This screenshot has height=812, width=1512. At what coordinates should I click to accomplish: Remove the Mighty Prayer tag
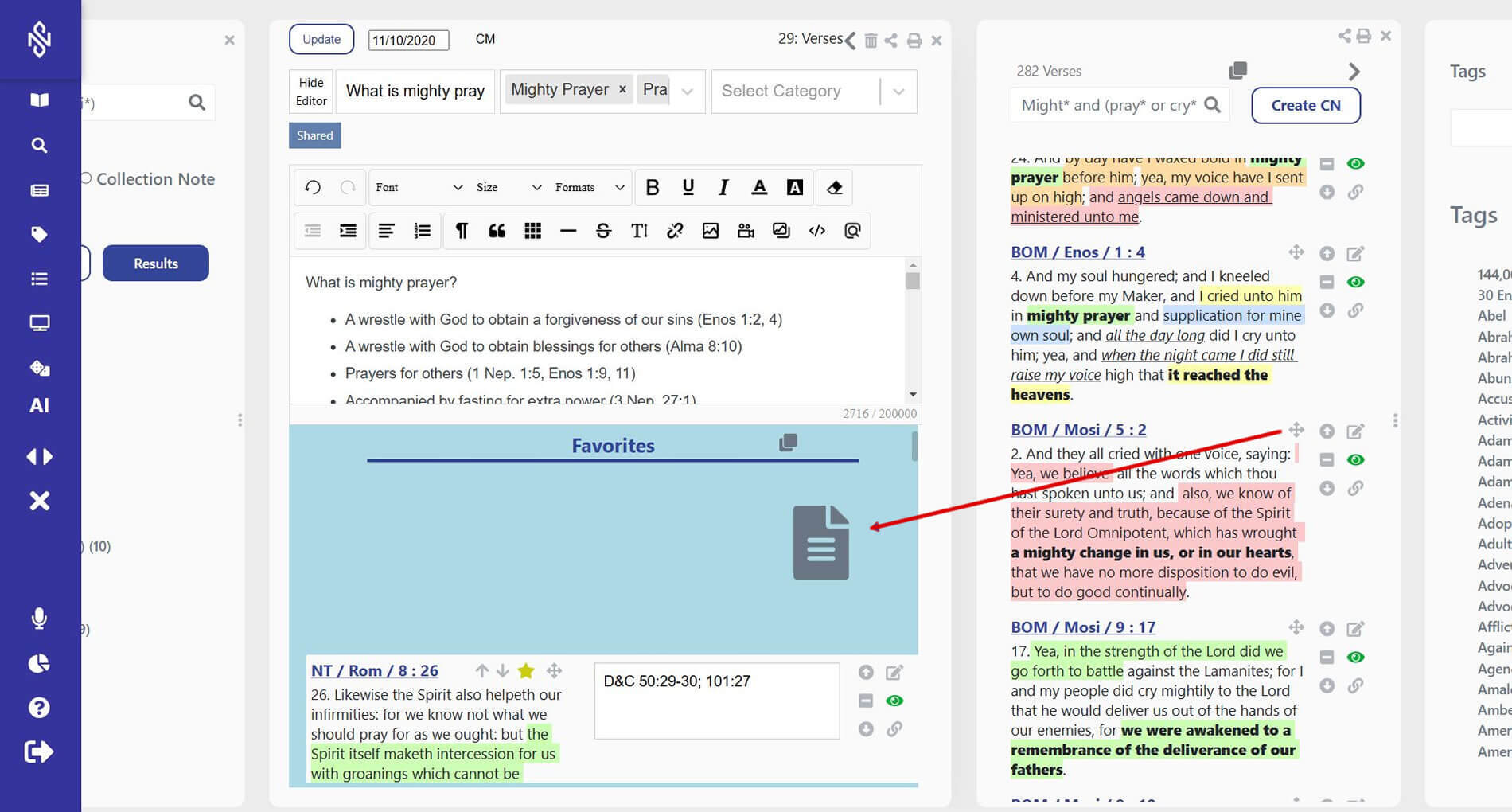pos(622,90)
